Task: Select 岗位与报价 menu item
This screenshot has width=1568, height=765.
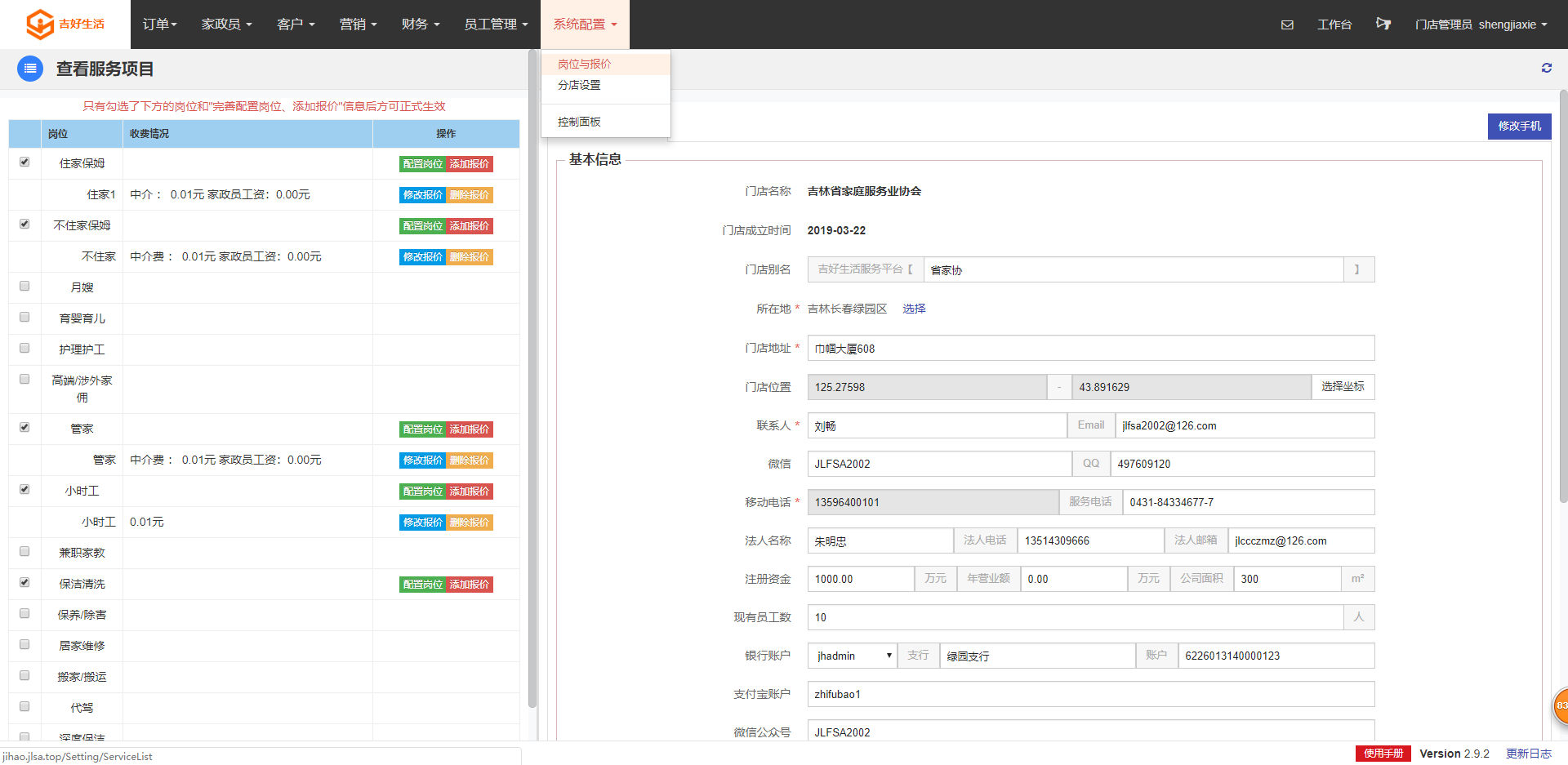Action: click(x=605, y=64)
